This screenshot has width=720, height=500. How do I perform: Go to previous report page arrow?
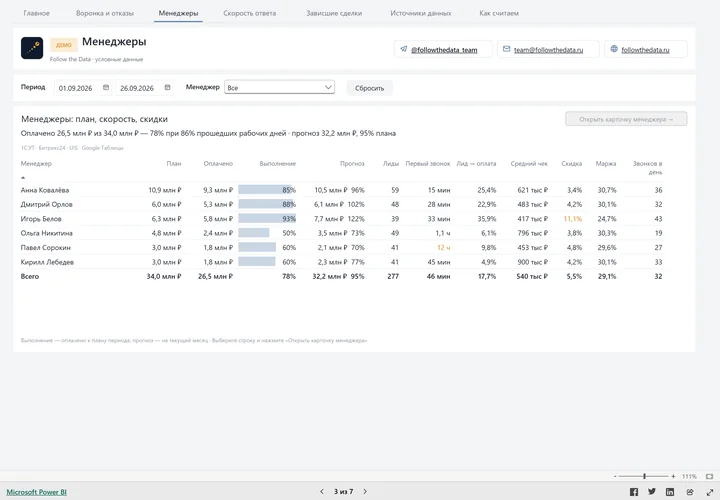322,491
